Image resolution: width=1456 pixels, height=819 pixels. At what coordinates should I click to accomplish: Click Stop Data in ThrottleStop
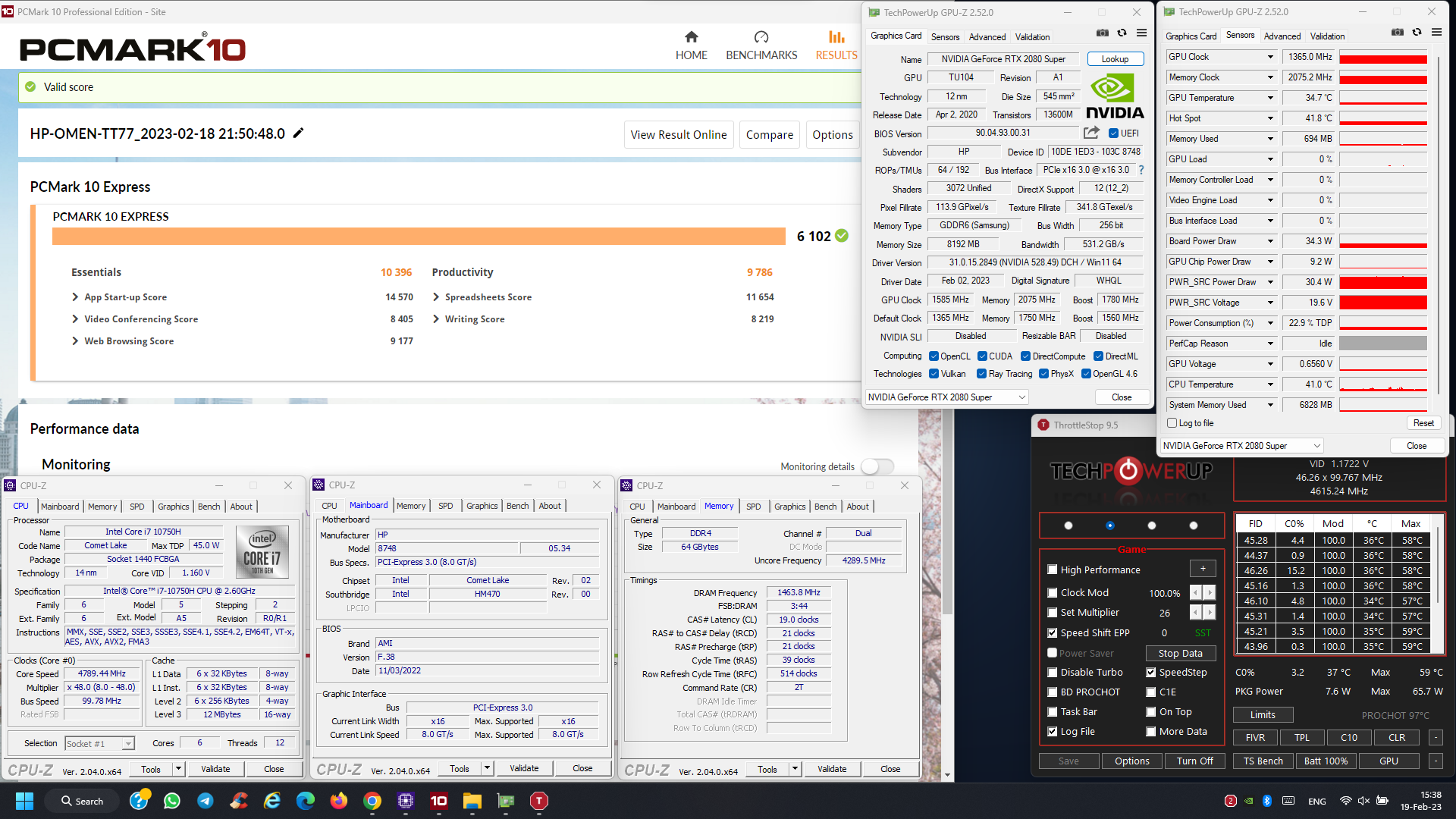click(1180, 653)
